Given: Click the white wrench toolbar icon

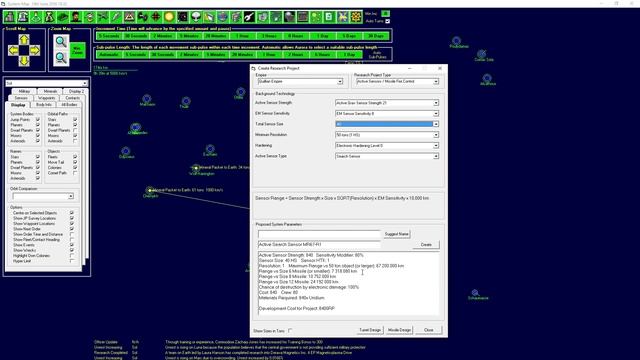Looking at the screenshot, I should [x=249, y=17].
